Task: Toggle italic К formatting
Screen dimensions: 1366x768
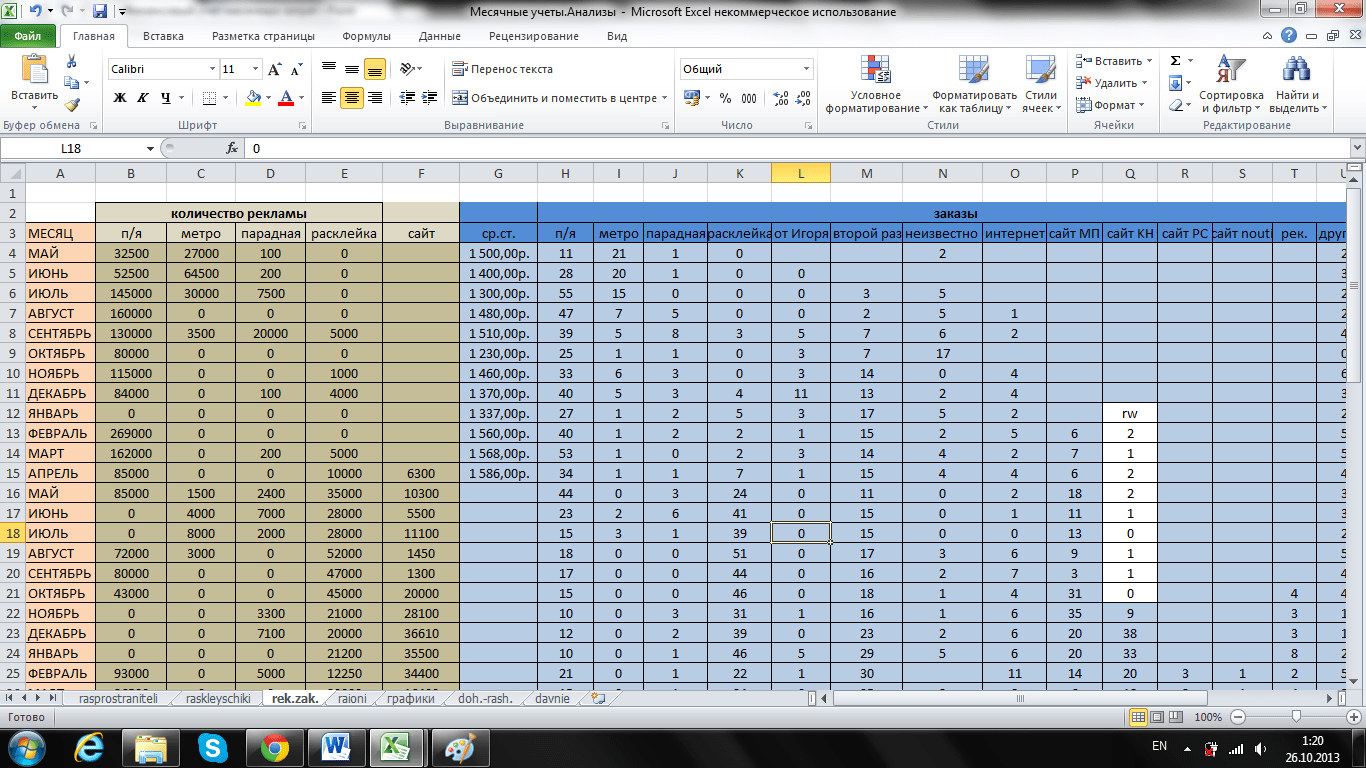Action: click(143, 98)
